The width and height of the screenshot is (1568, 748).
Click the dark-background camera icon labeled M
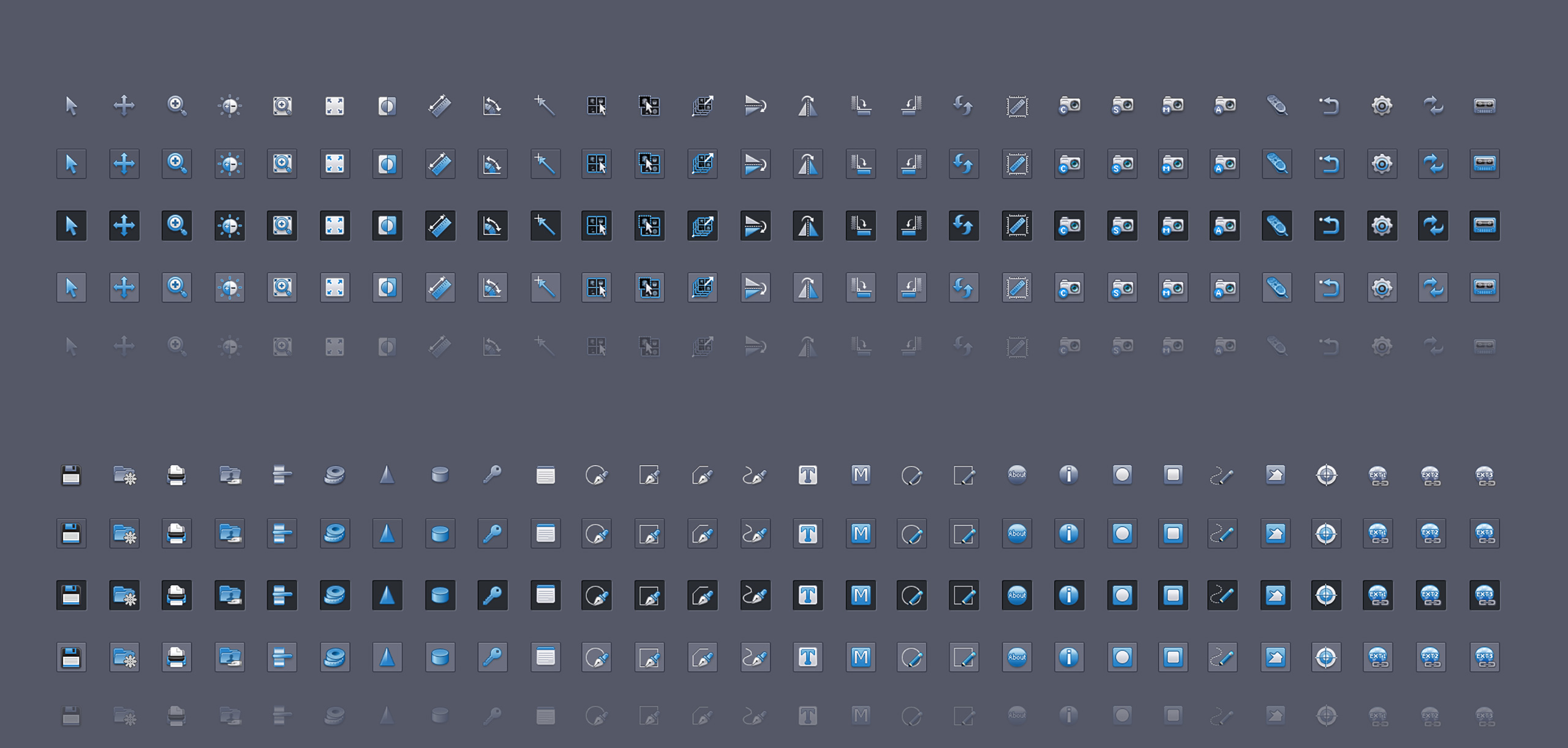point(1173,226)
